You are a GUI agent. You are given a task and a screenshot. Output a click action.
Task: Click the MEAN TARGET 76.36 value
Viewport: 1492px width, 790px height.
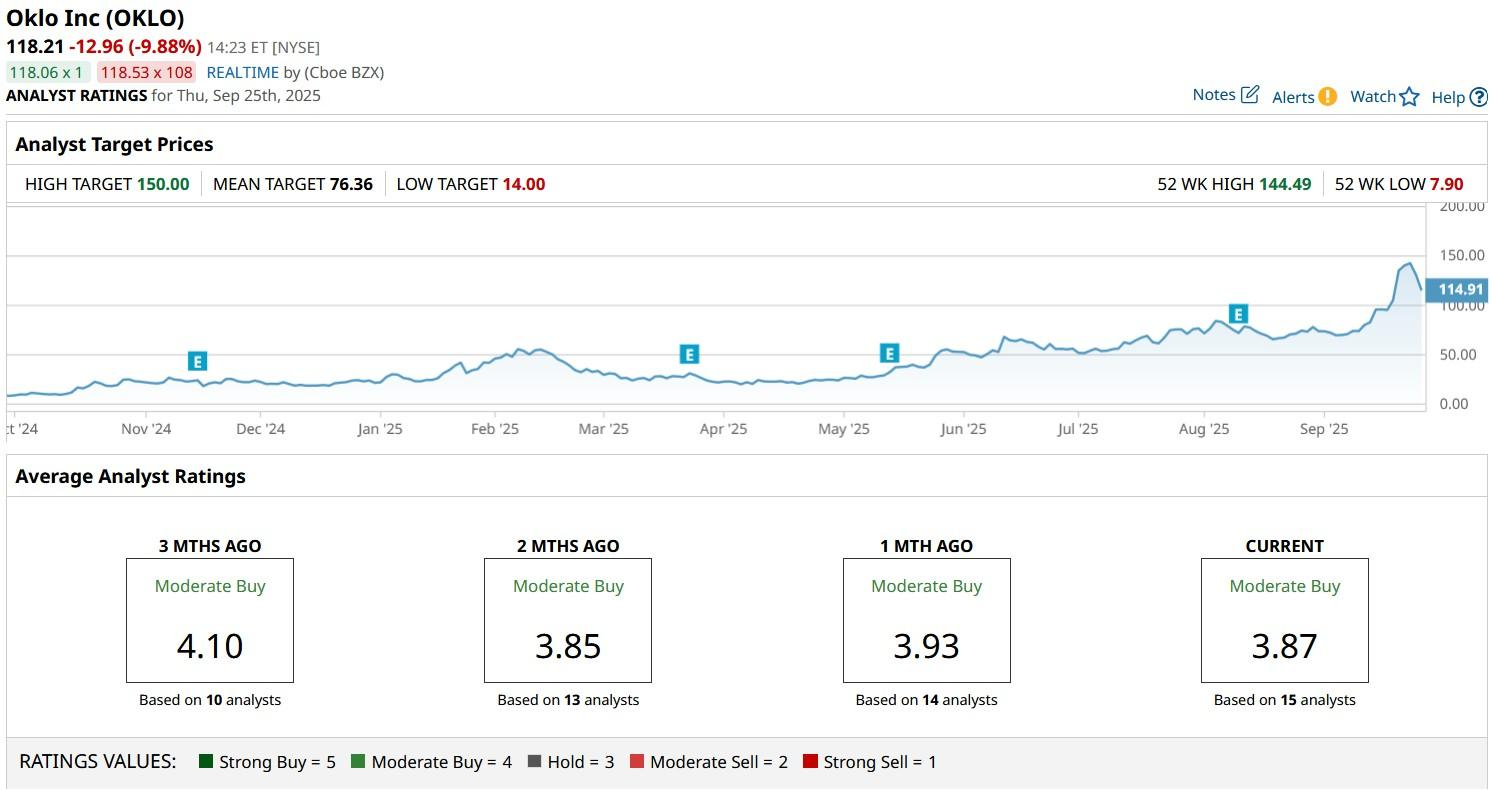[351, 184]
